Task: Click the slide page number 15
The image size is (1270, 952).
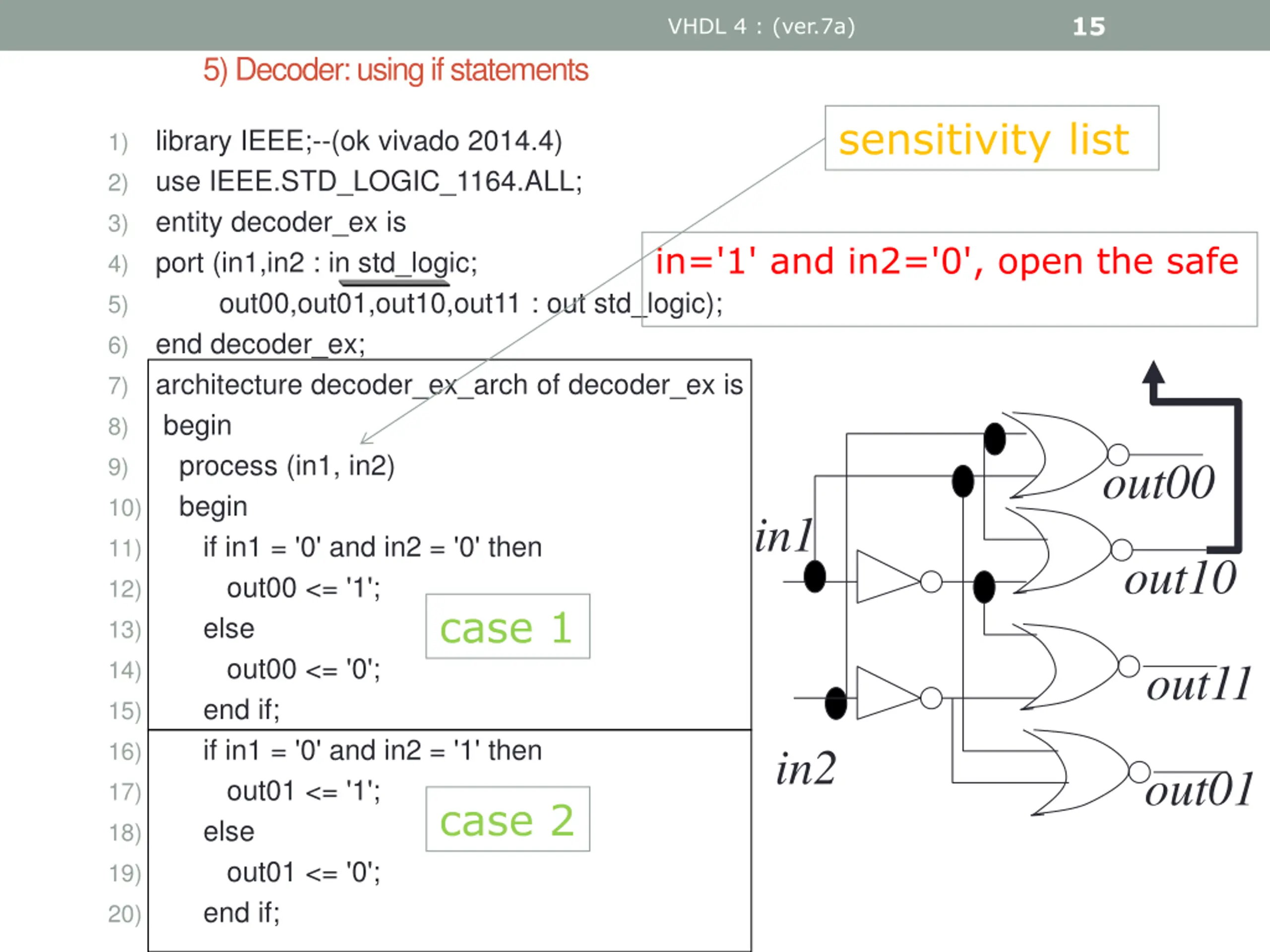Action: (x=1088, y=26)
